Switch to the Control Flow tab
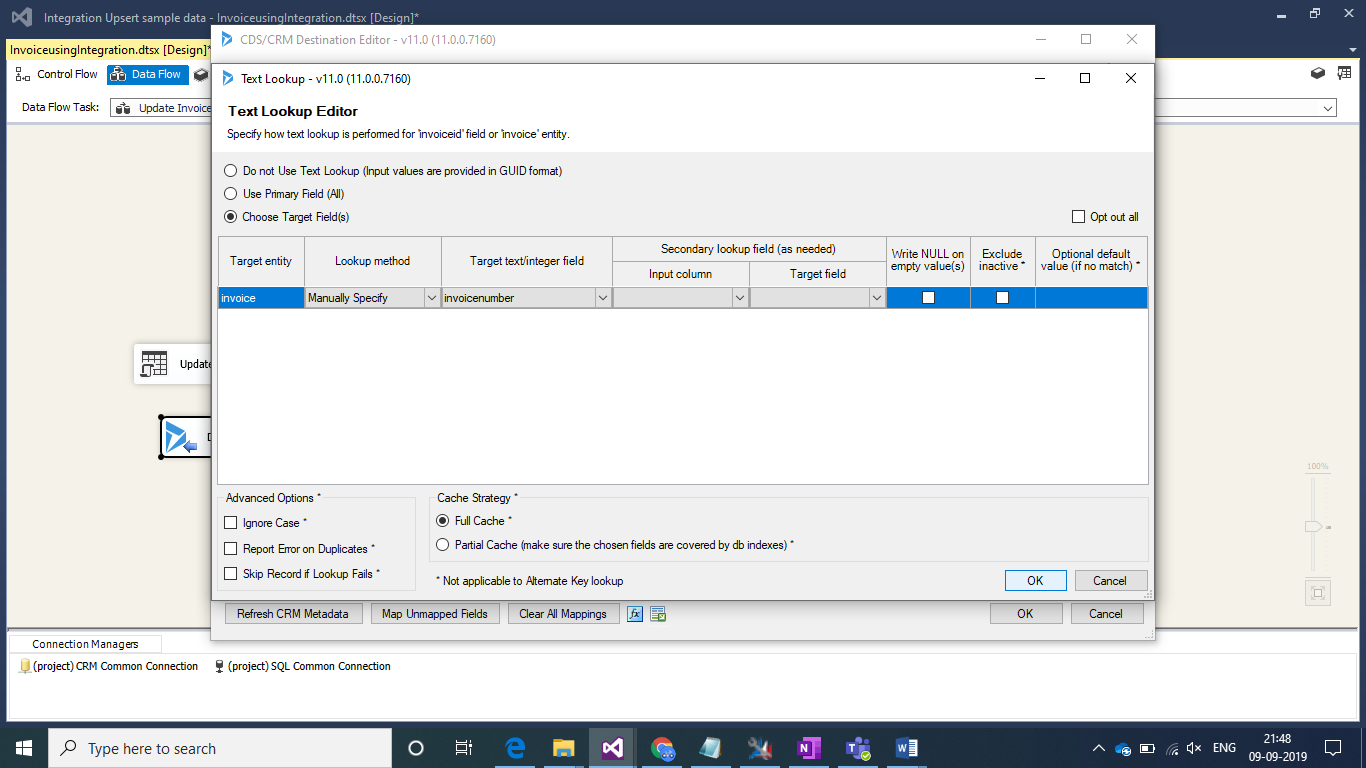The image size is (1366, 768). click(57, 74)
